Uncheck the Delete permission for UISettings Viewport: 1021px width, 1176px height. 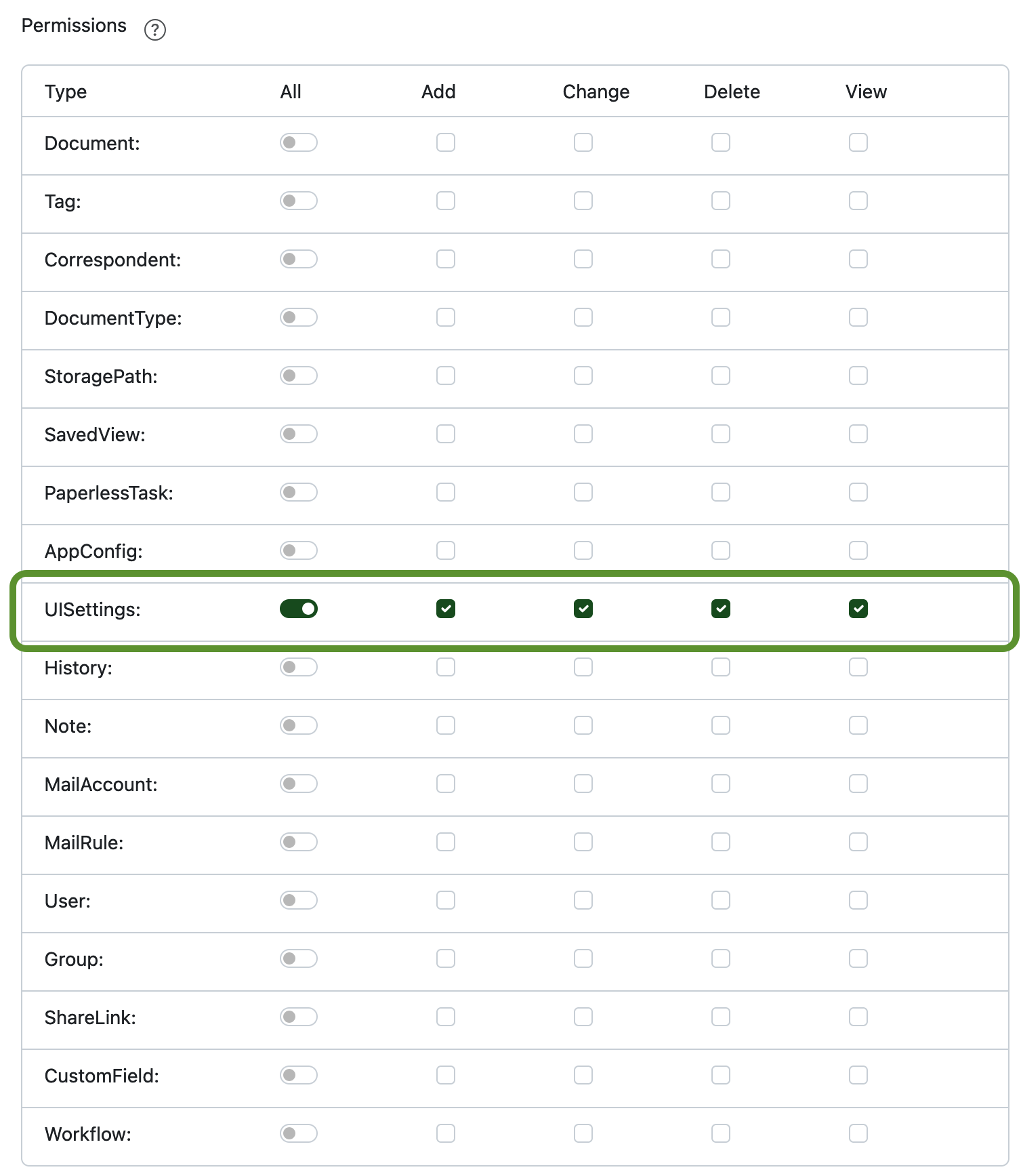coord(720,609)
